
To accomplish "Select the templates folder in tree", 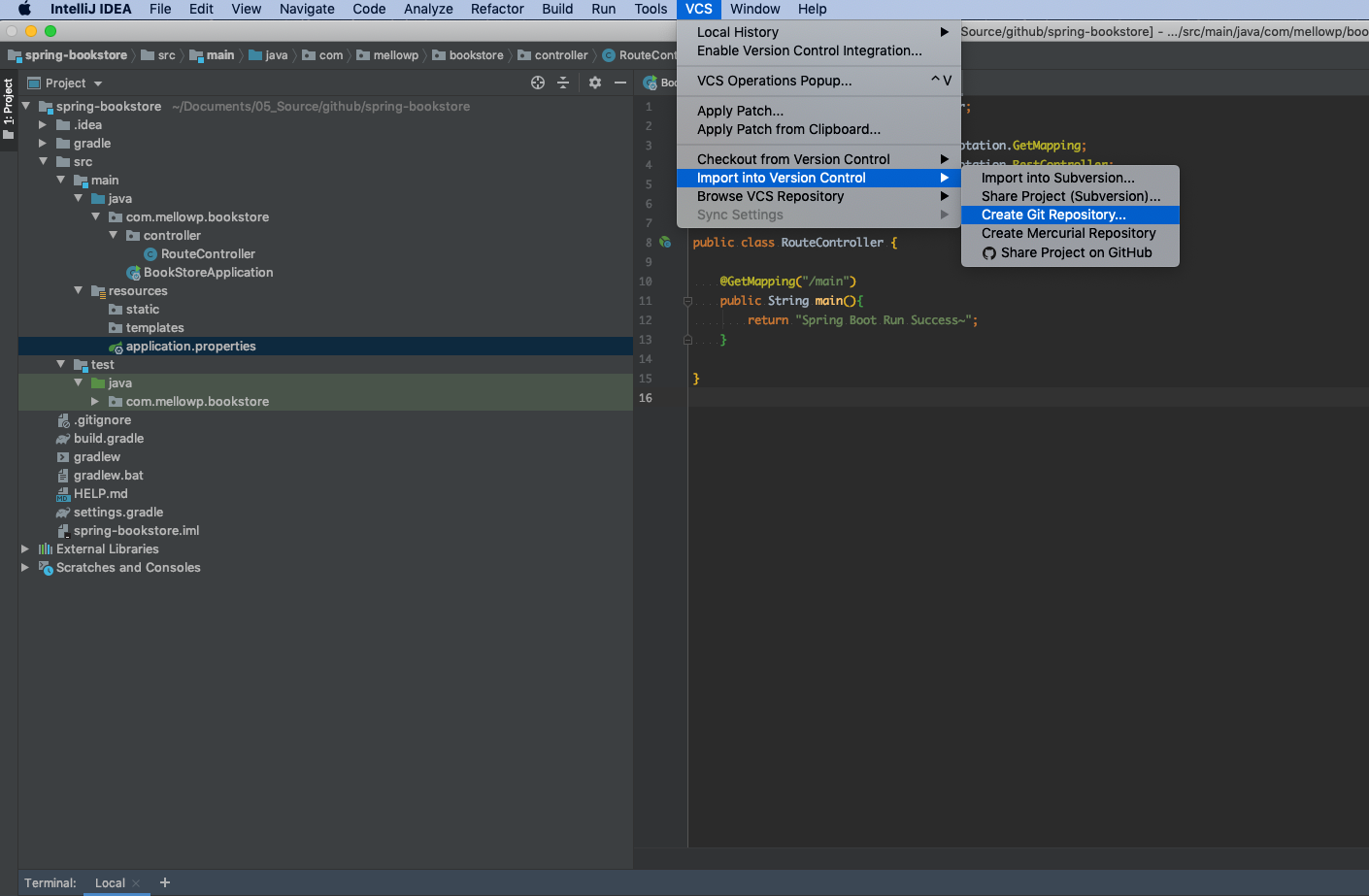I will (154, 328).
